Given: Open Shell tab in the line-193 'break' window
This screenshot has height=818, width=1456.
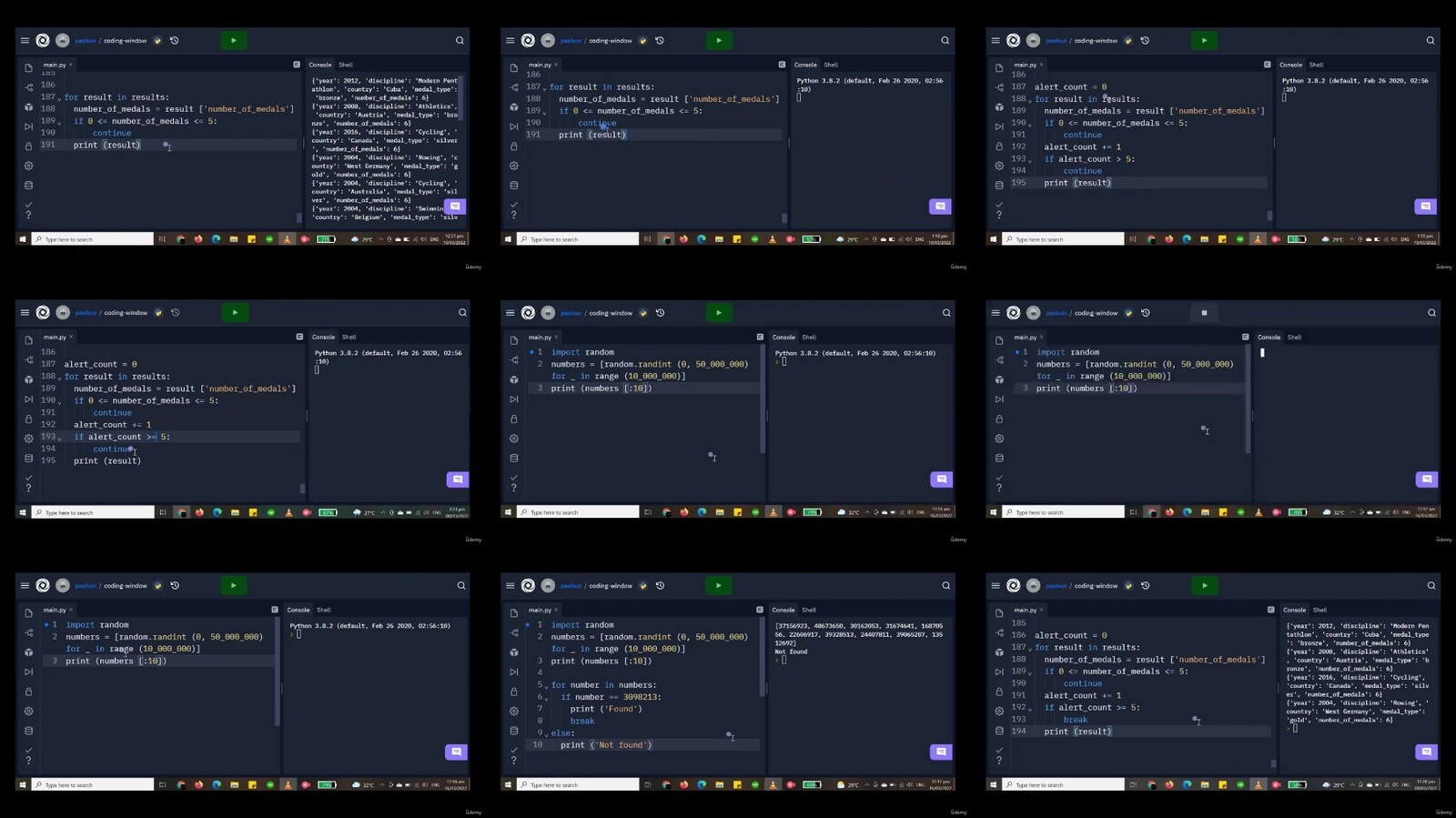Looking at the screenshot, I should tap(1319, 610).
